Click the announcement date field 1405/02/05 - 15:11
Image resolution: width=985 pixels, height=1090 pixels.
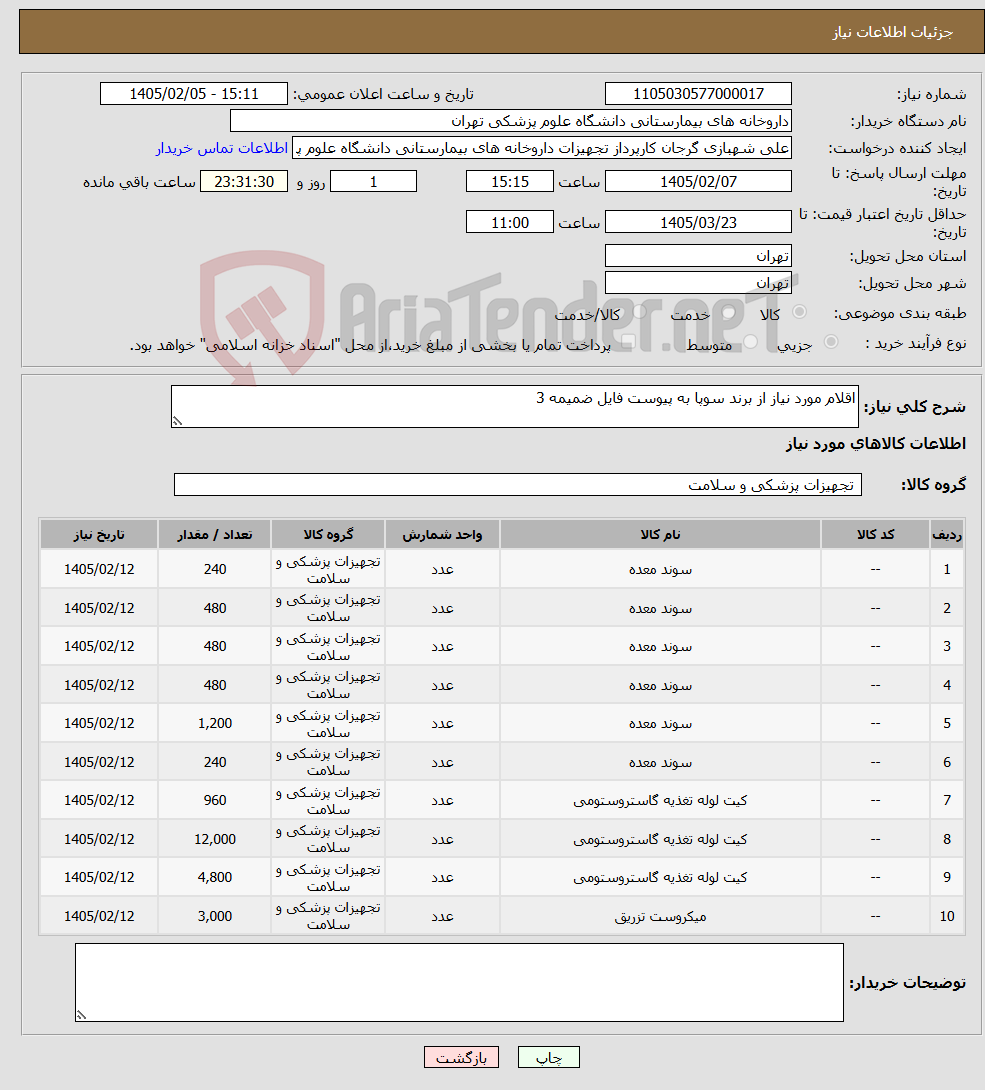194,94
